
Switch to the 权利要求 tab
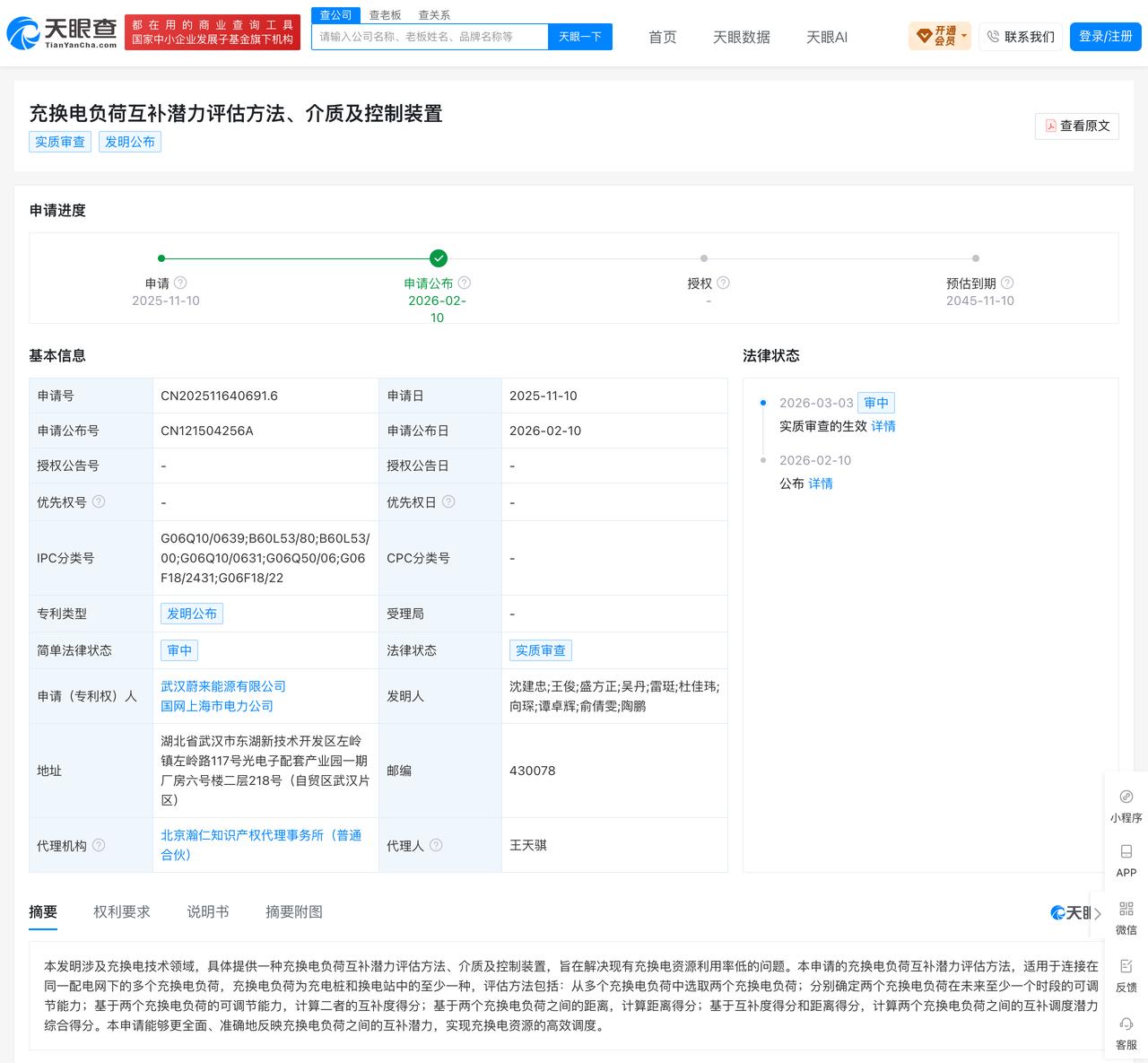(x=122, y=911)
